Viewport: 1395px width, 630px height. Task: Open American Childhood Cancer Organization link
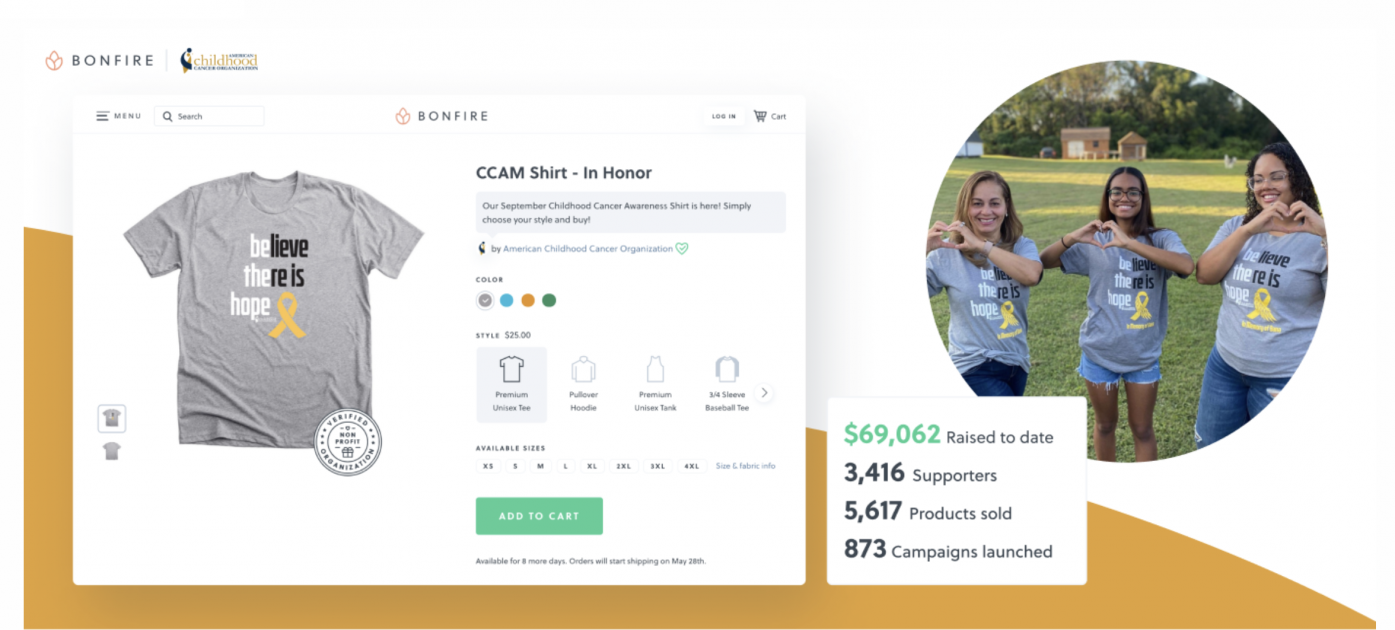[x=588, y=249]
